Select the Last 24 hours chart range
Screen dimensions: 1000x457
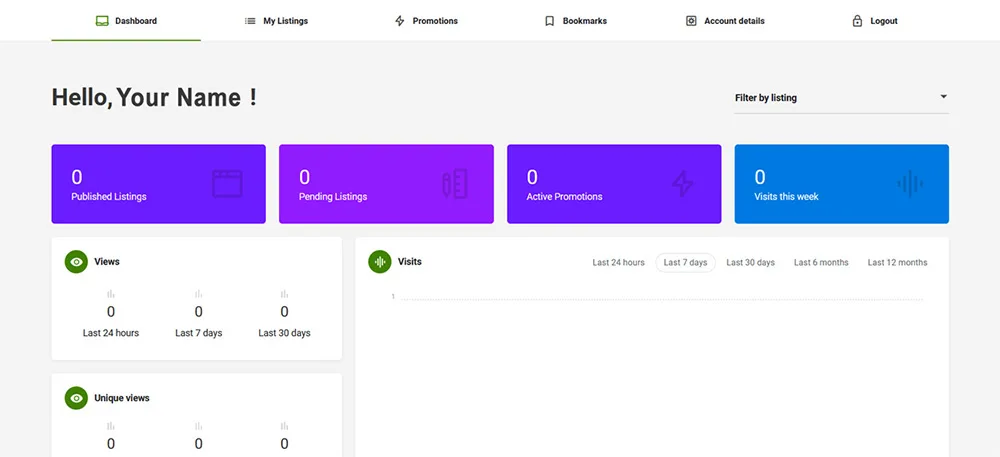click(618, 263)
